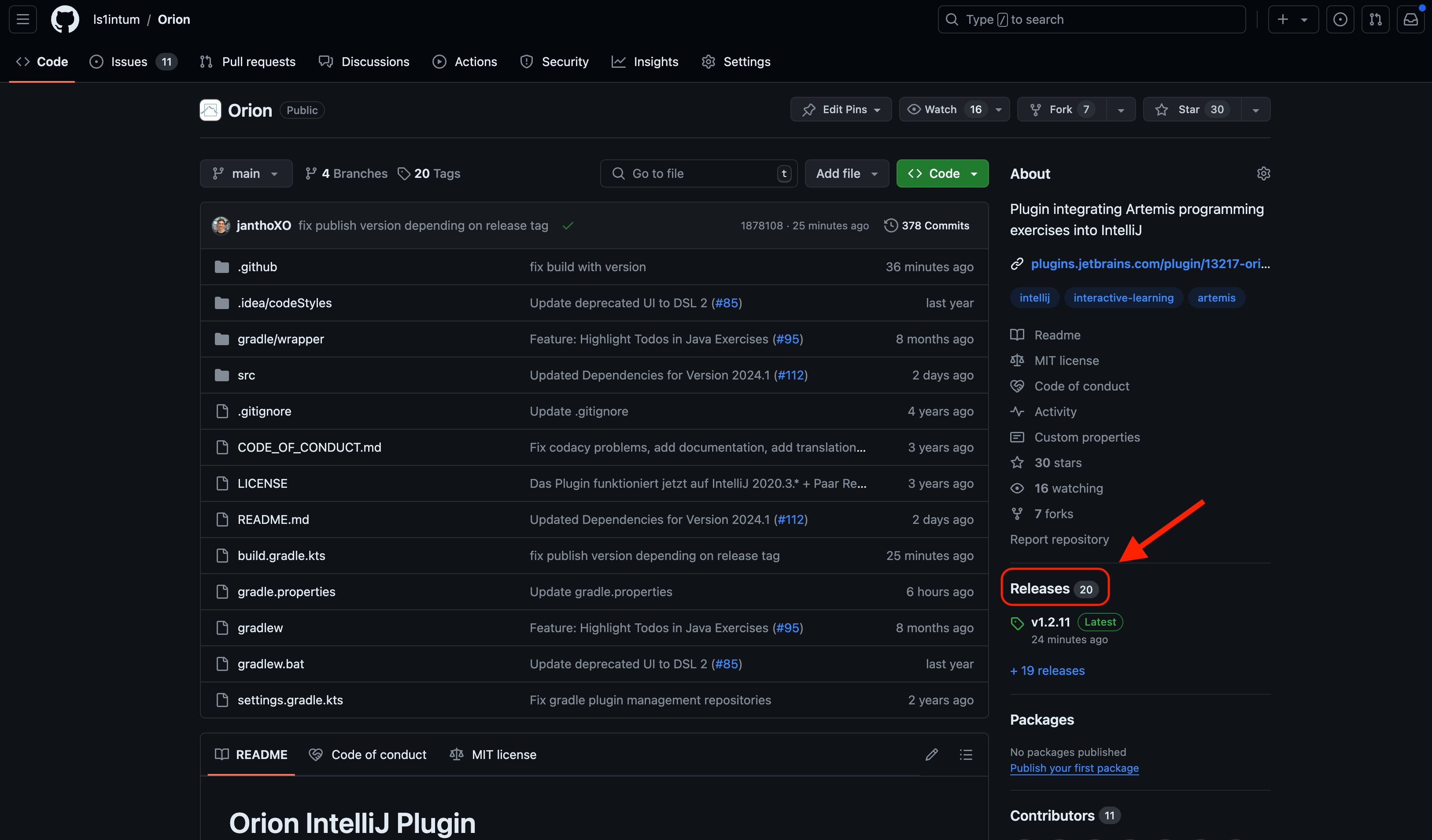Open the 378 Commits history link
The width and height of the screenshot is (1432, 840).
pos(927,225)
